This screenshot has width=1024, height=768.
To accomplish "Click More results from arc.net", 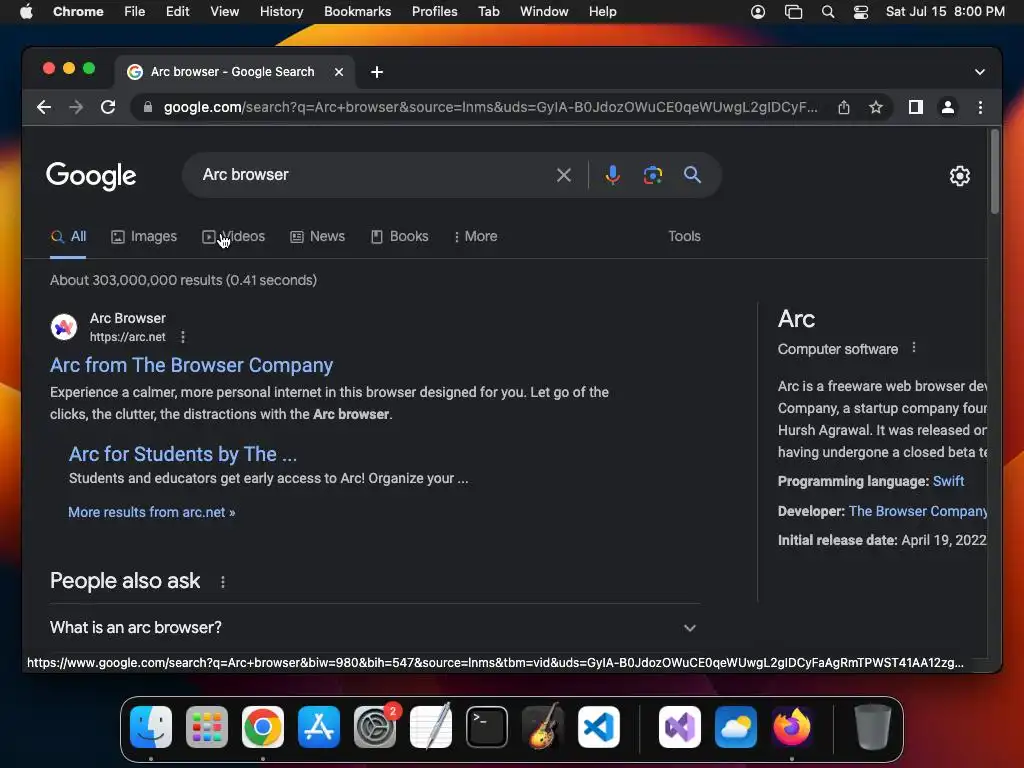I will pyautogui.click(x=152, y=513).
